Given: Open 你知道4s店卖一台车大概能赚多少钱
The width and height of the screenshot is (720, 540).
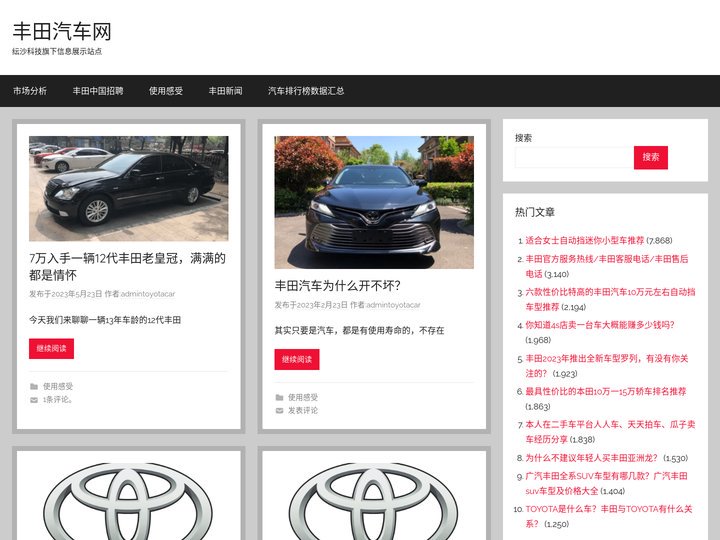Looking at the screenshot, I should point(600,325).
